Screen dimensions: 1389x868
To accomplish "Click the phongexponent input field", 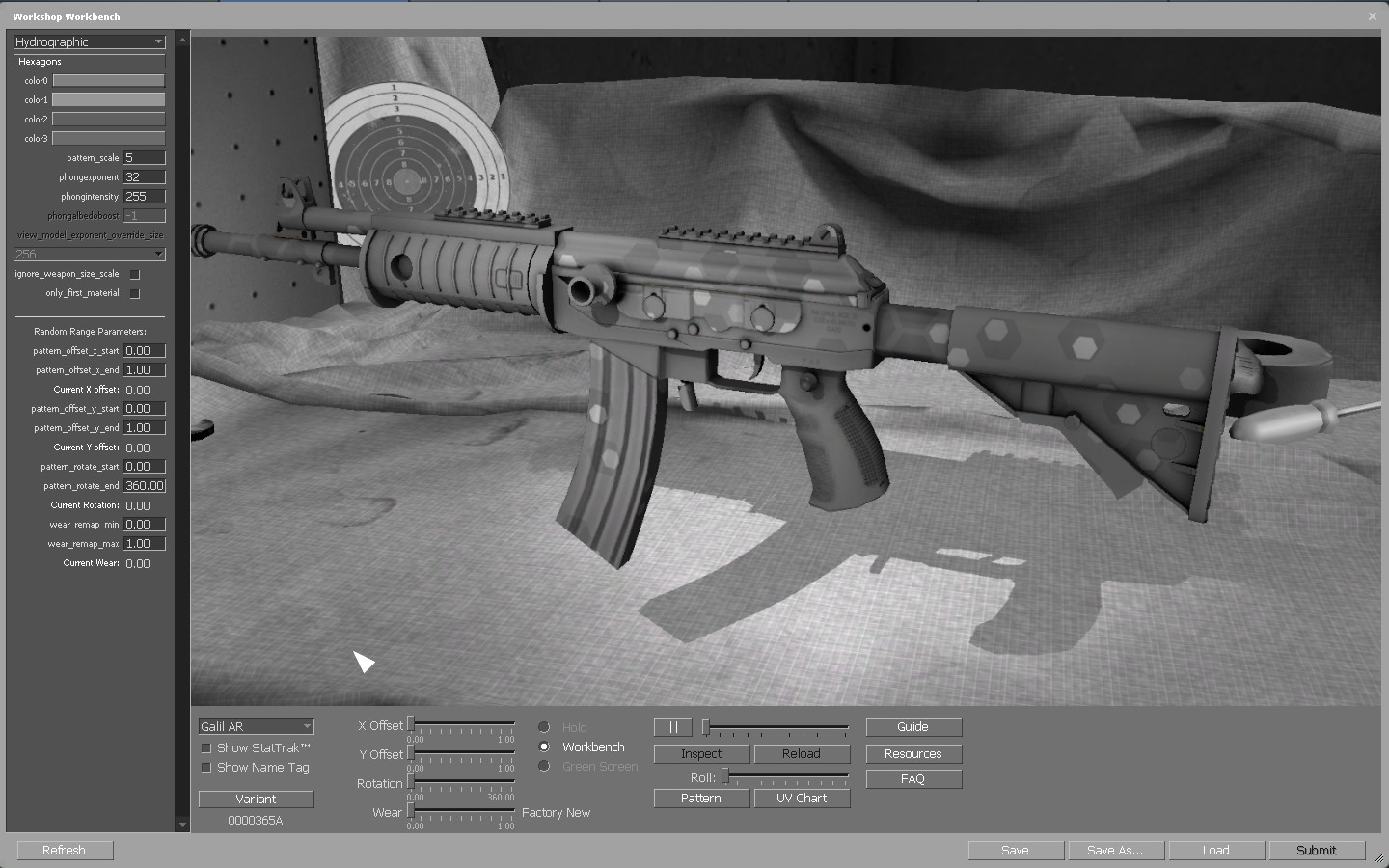I will click(145, 177).
